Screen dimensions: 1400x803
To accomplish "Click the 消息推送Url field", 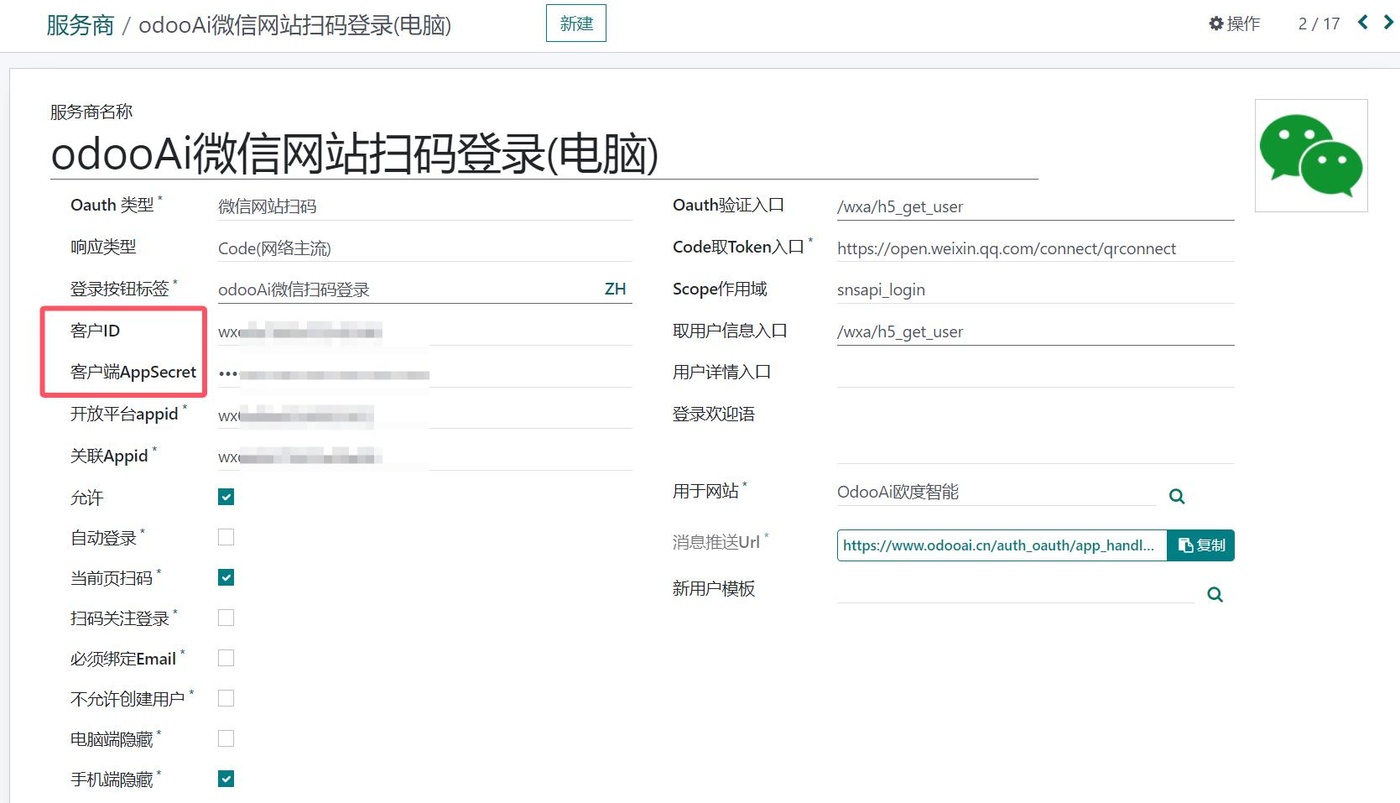I will pos(1001,545).
